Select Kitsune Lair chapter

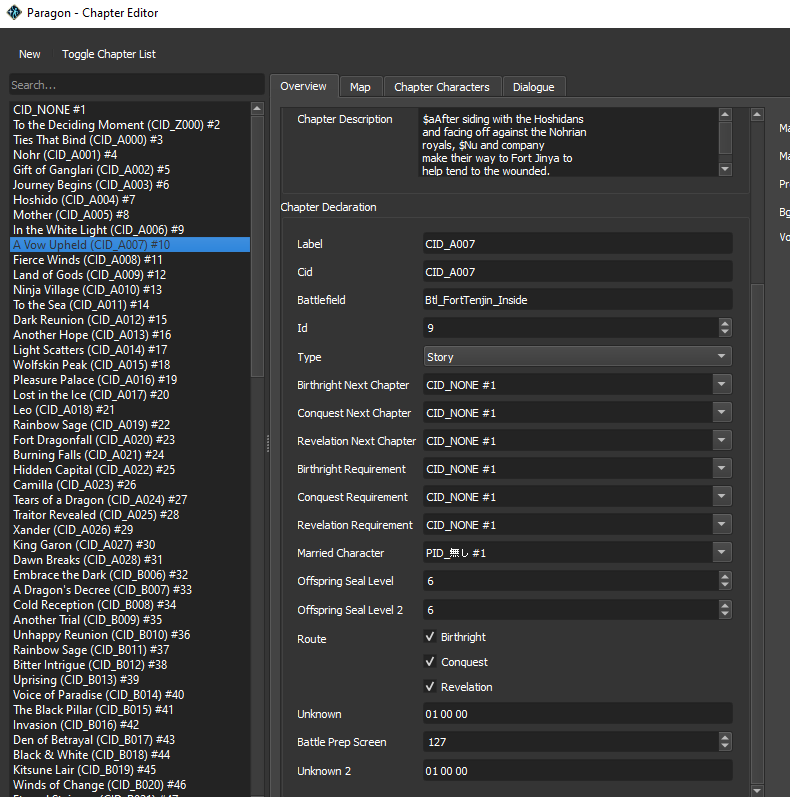[x=130, y=770]
